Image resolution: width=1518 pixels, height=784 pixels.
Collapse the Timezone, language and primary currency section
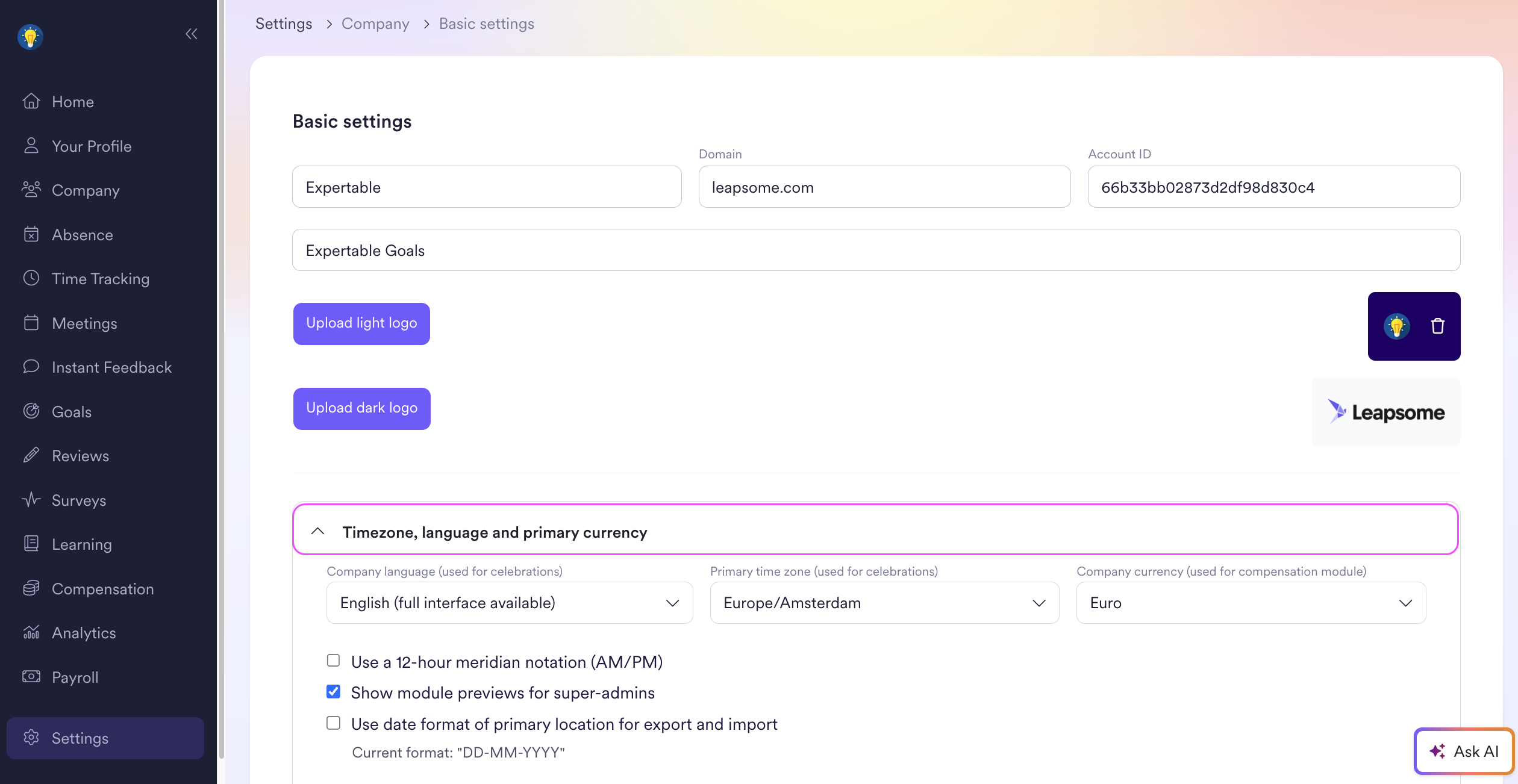(318, 531)
